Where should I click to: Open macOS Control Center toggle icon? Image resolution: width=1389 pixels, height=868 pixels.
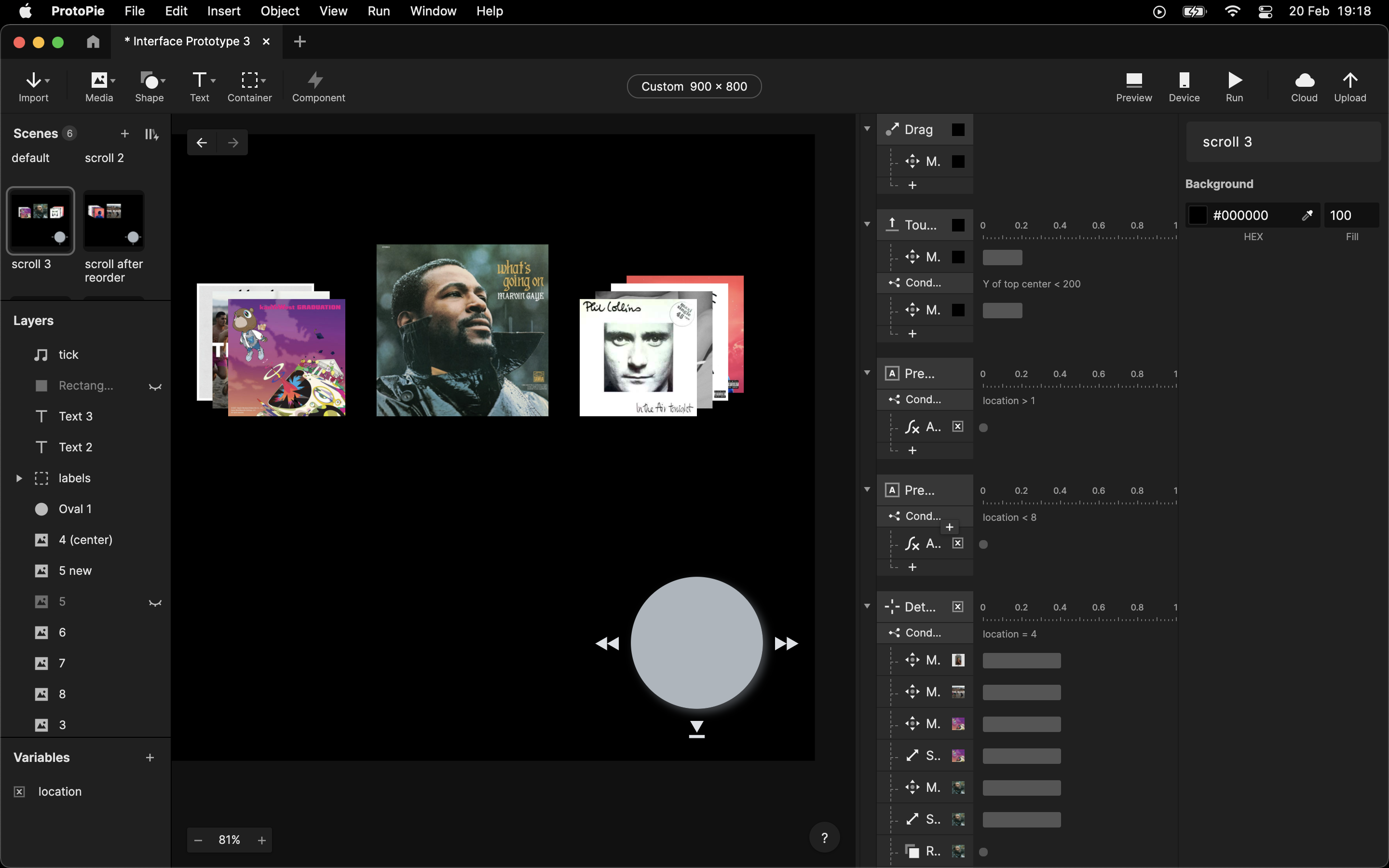1265,12
